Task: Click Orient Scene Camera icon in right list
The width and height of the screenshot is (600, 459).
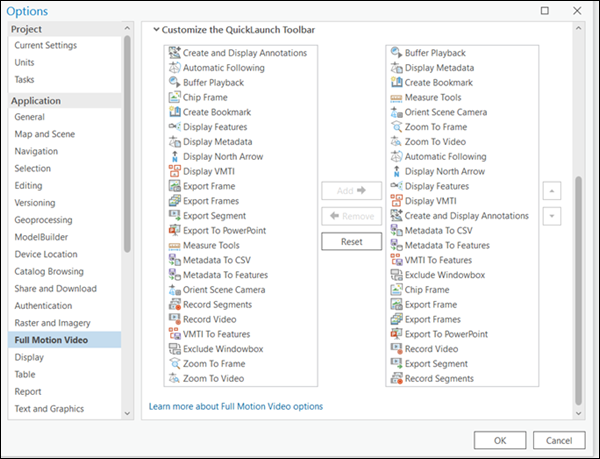Action: 396,112
